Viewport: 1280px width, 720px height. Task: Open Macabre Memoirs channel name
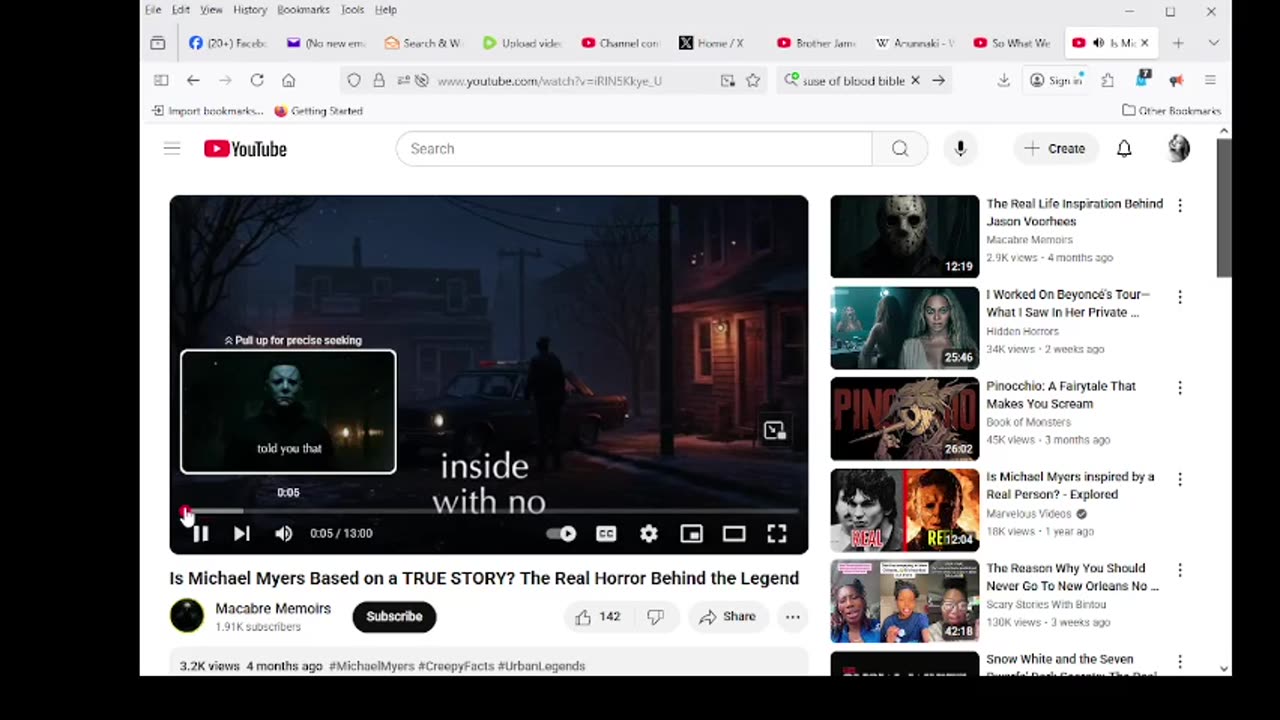point(273,609)
